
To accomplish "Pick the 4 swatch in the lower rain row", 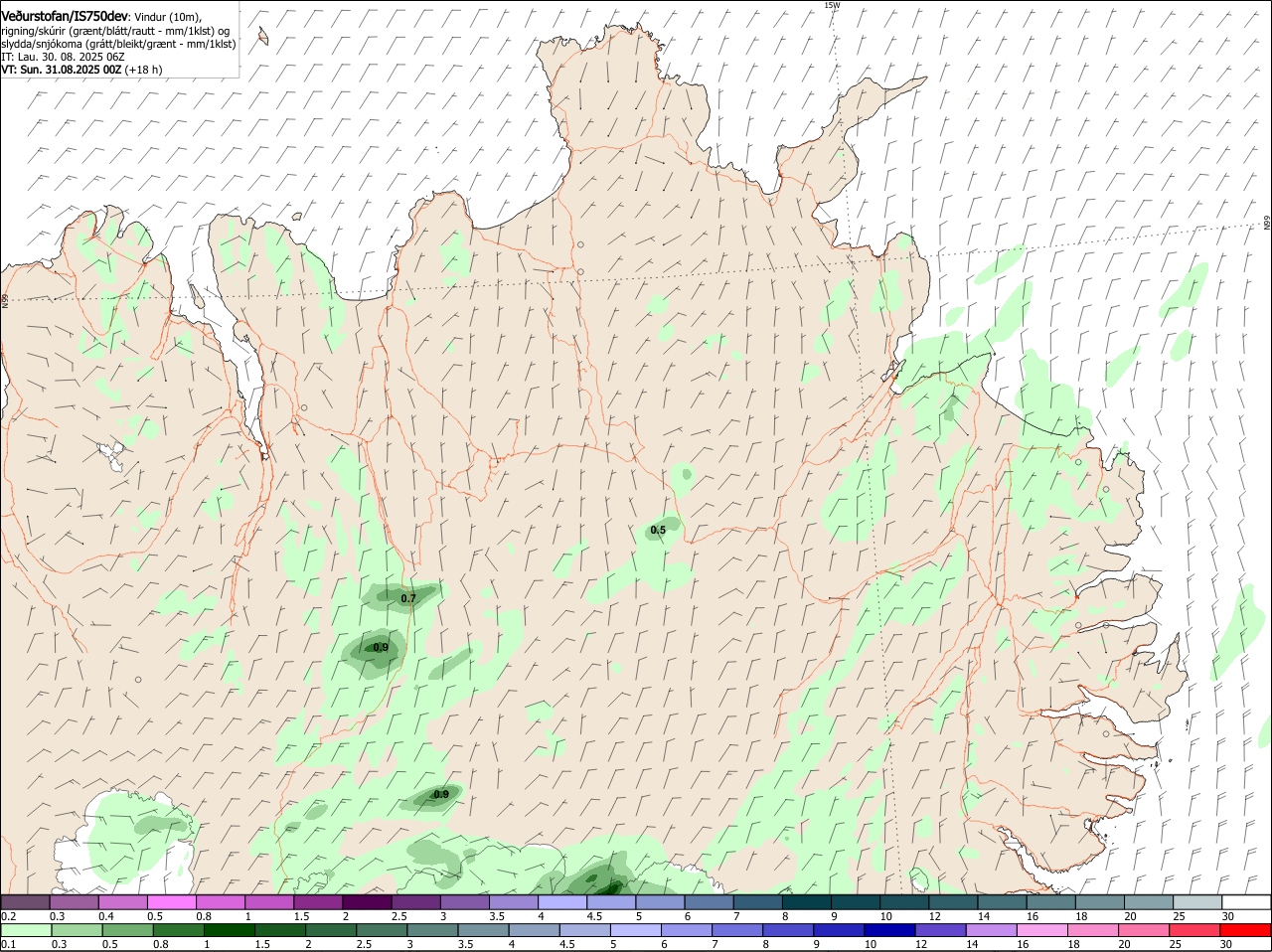I will coord(534,930).
